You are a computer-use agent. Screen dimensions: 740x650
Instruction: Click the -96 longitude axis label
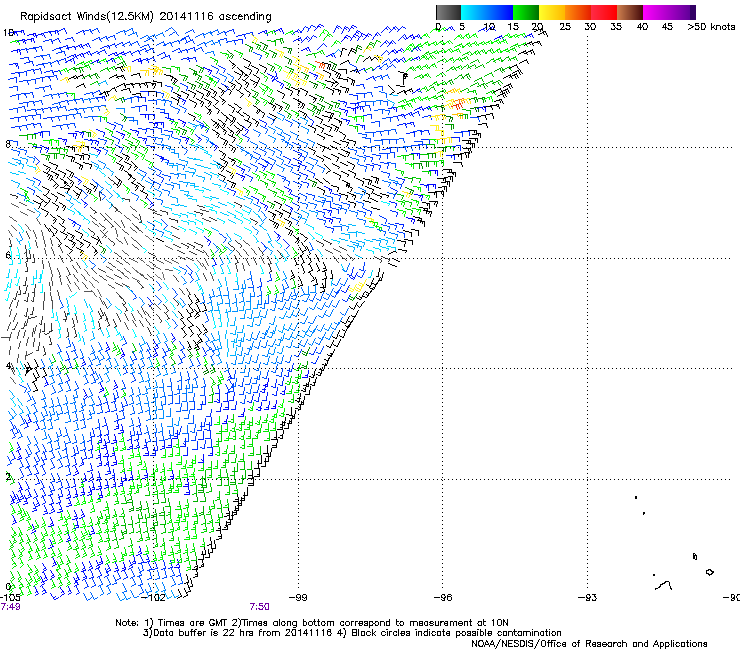coord(443,598)
